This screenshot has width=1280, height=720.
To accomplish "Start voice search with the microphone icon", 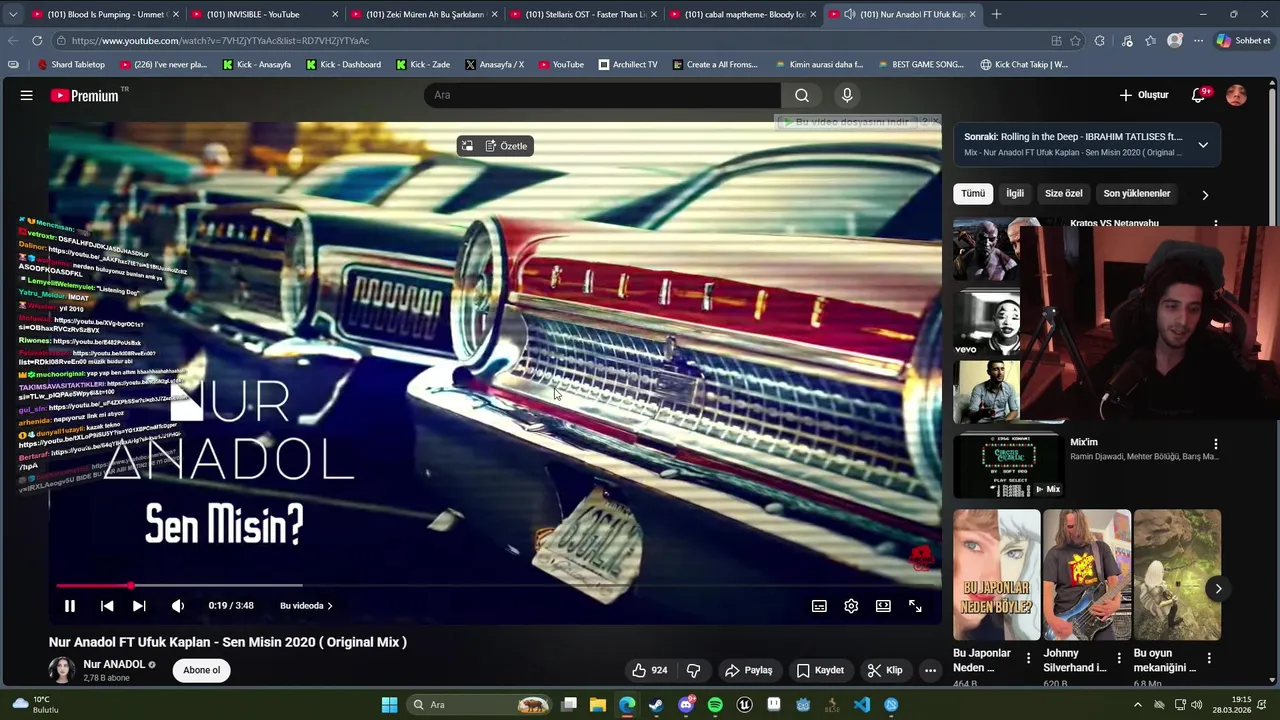I will click(x=847, y=95).
